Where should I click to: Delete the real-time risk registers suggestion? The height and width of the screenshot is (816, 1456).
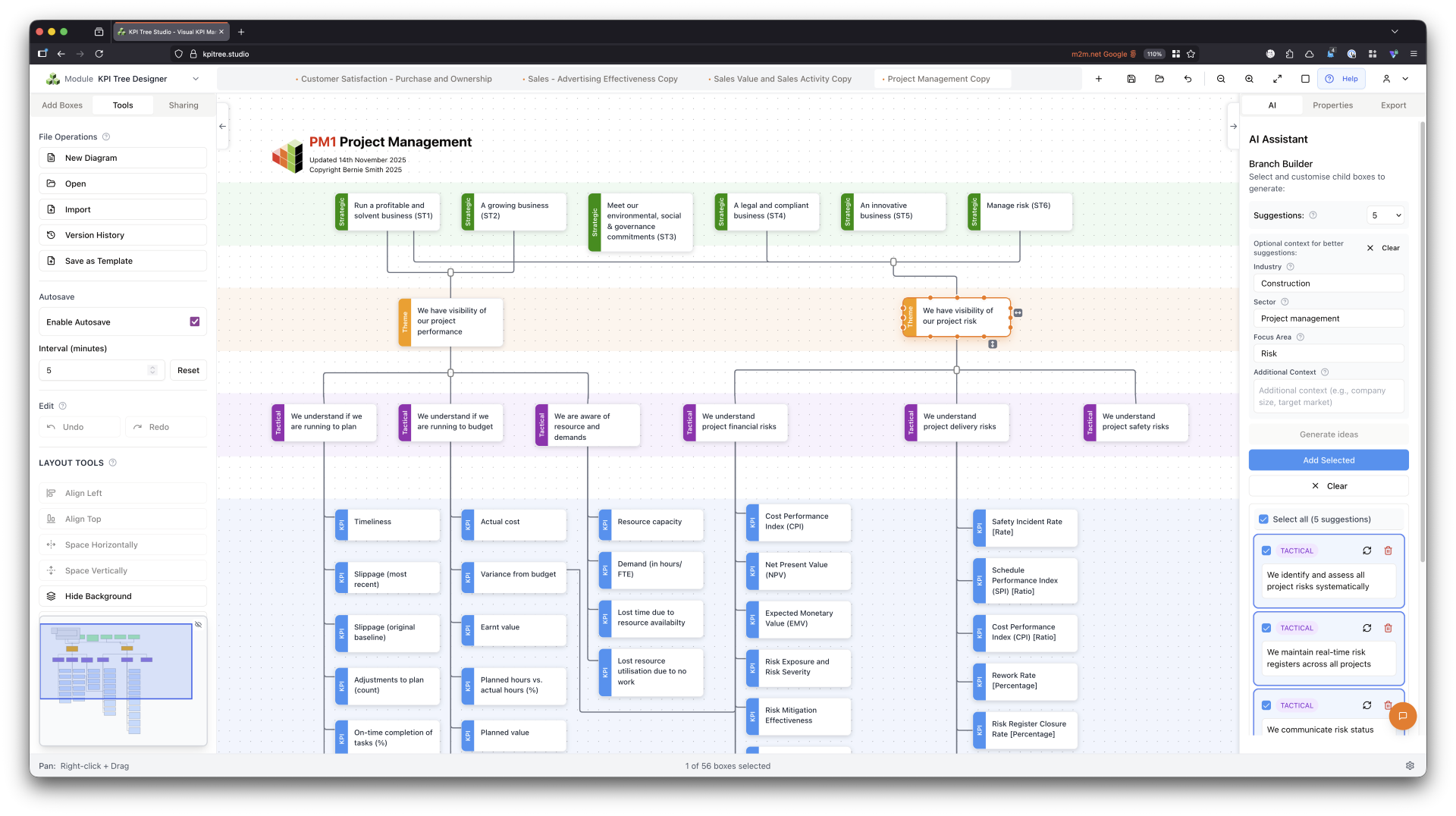pyautogui.click(x=1389, y=628)
